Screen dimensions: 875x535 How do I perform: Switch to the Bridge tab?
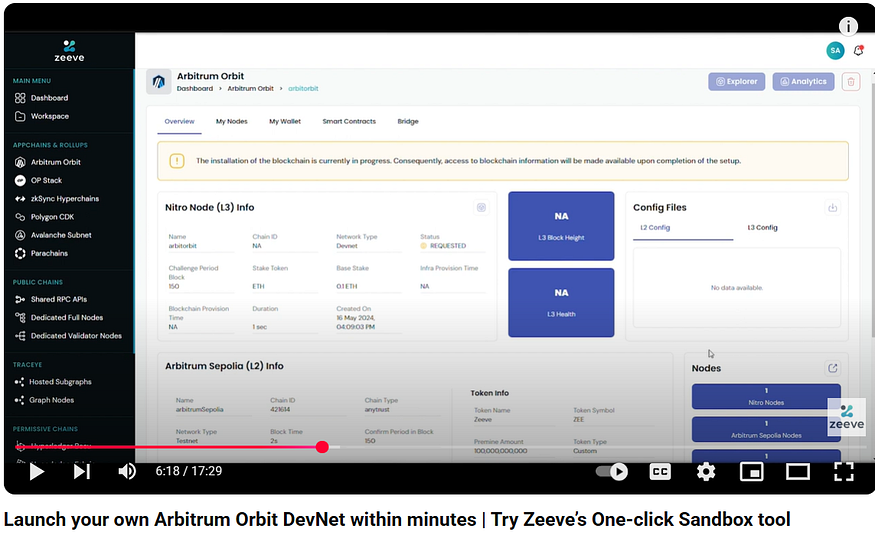pos(408,122)
